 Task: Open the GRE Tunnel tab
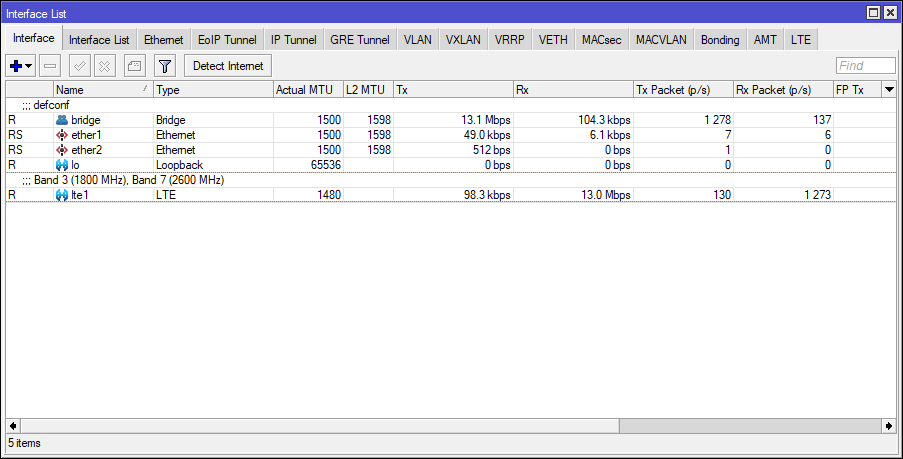(360, 40)
